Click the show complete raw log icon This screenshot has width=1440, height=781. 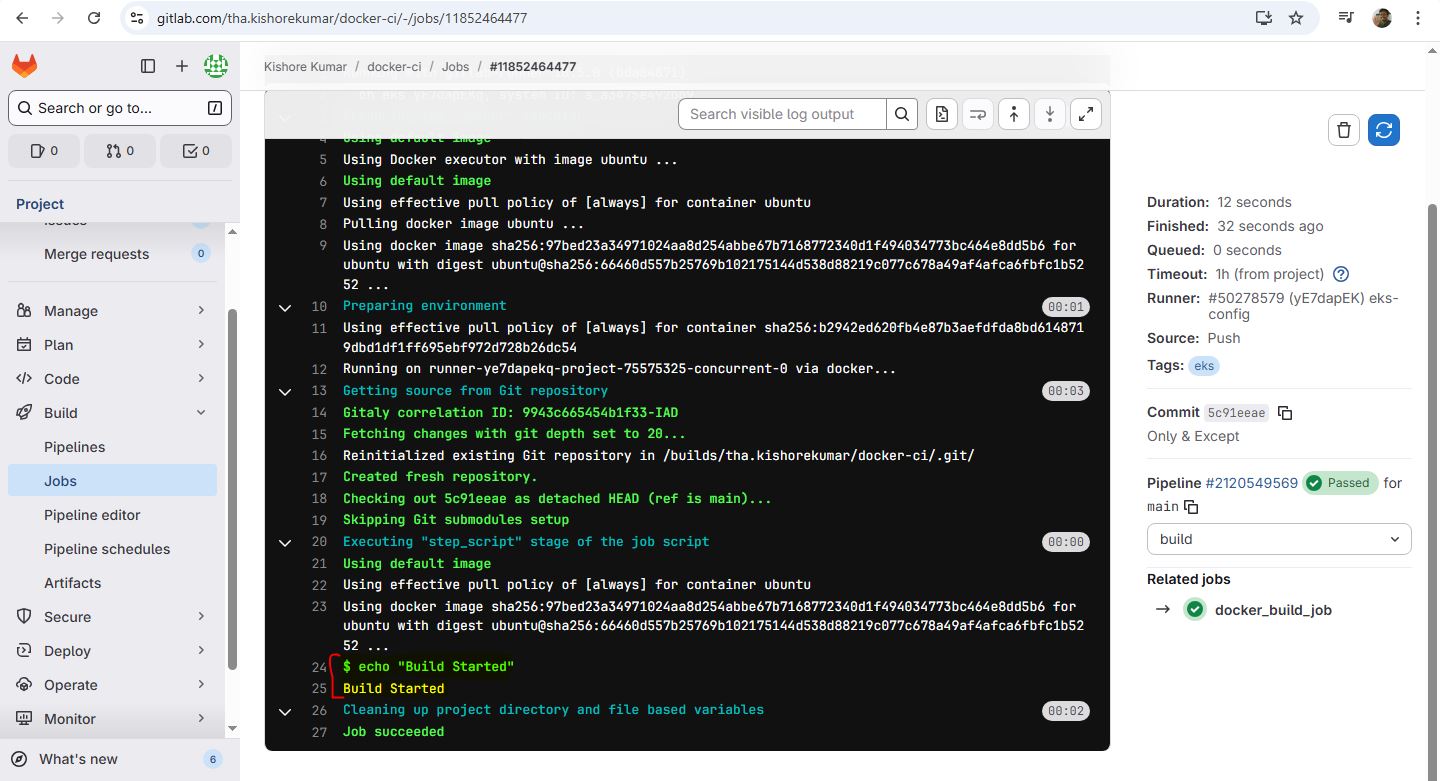click(x=941, y=114)
